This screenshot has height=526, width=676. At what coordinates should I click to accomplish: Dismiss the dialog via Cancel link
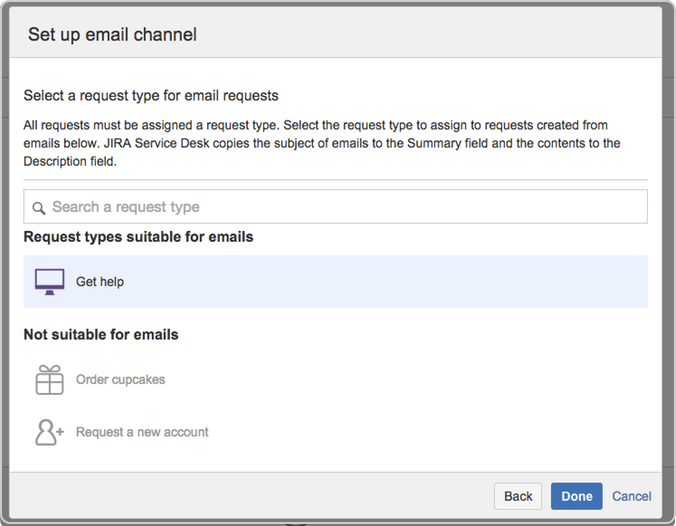coord(632,496)
